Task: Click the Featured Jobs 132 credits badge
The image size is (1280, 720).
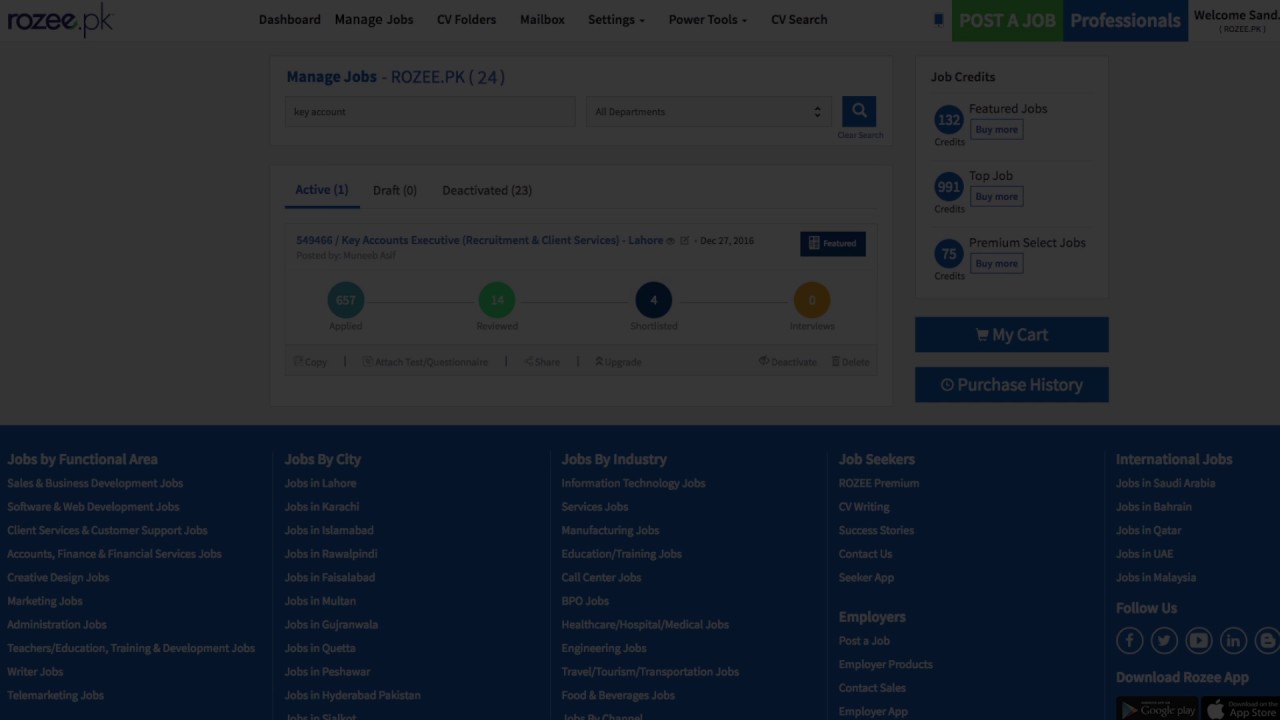Action: [949, 120]
